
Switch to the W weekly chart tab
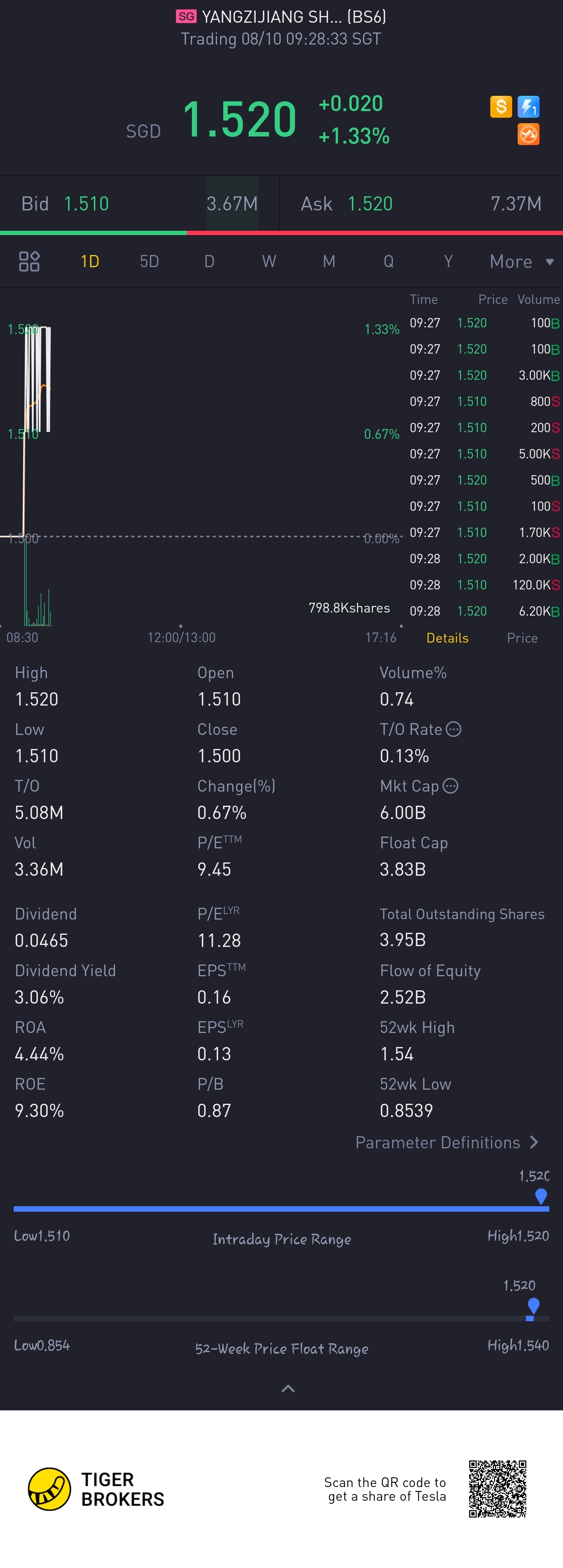pyautogui.click(x=269, y=262)
